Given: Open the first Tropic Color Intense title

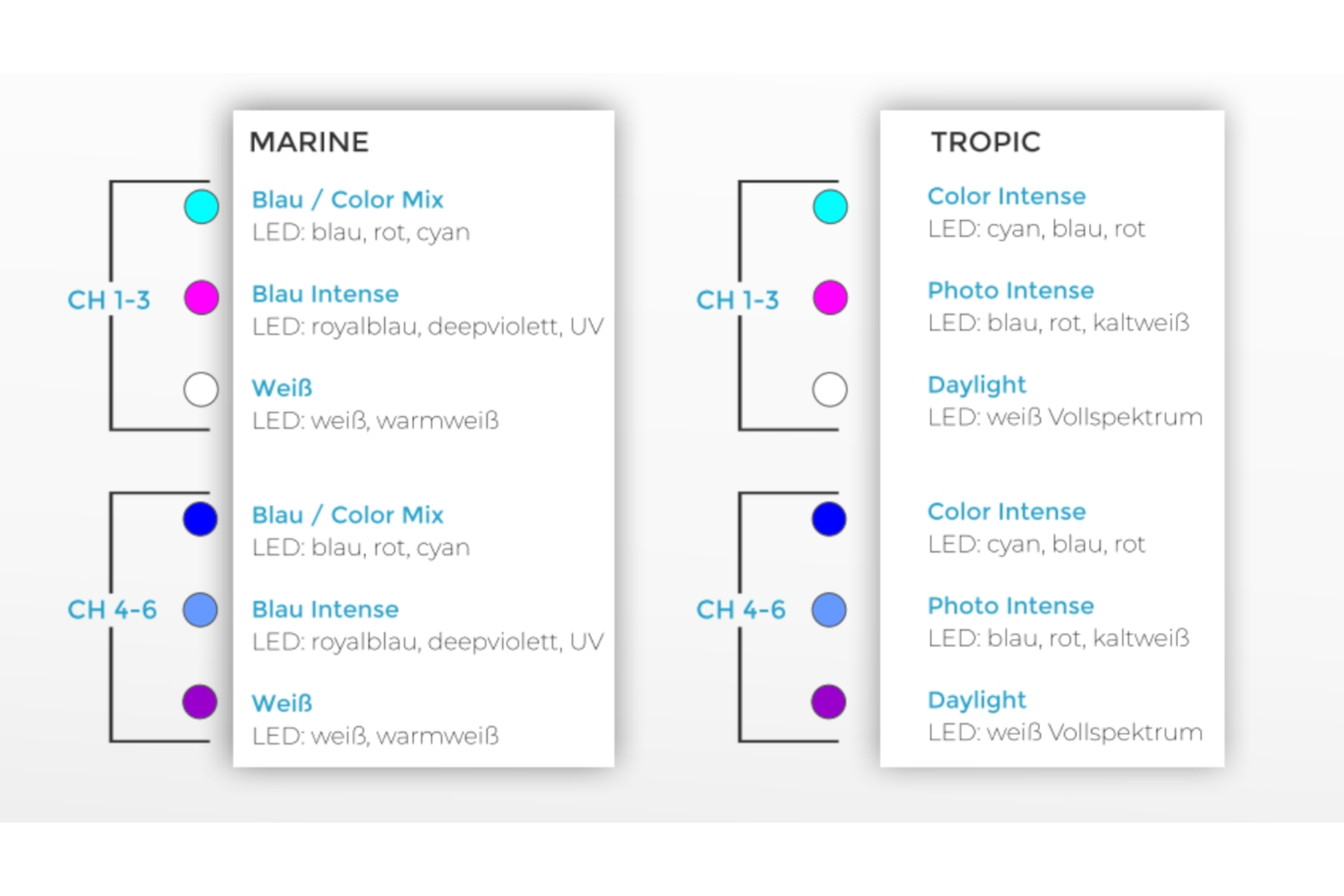Looking at the screenshot, I should pos(1006,197).
